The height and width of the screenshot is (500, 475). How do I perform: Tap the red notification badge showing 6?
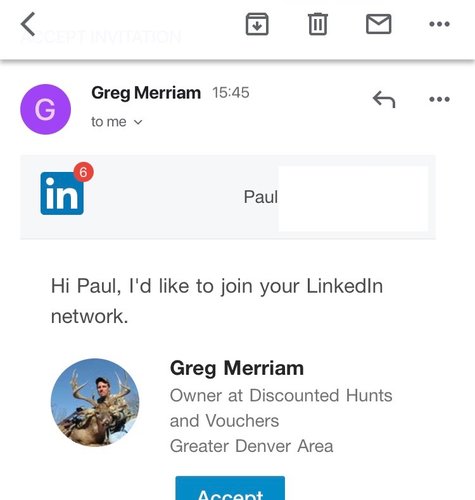click(x=83, y=172)
